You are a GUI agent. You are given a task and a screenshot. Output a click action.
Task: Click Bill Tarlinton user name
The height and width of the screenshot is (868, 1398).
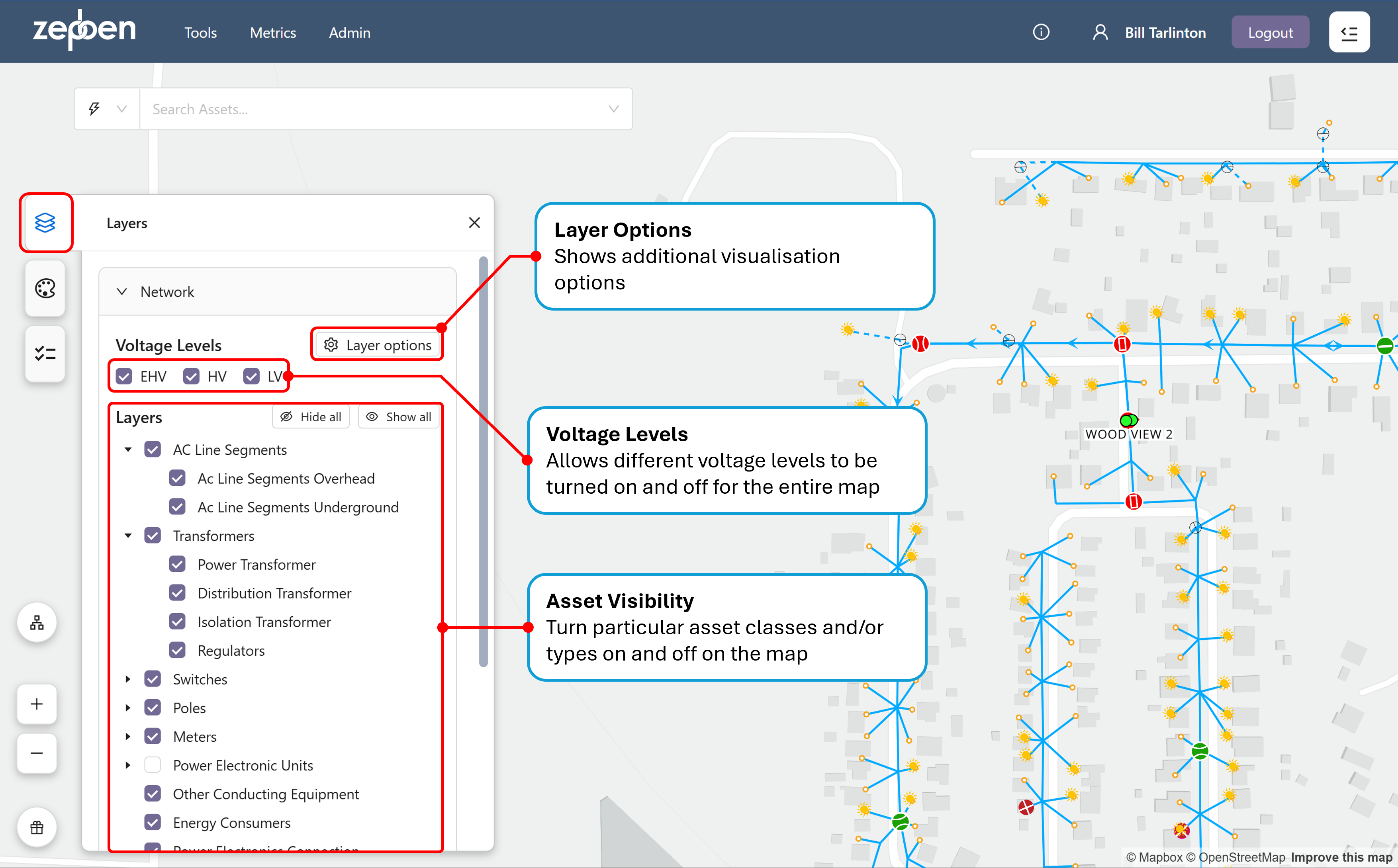point(1165,33)
